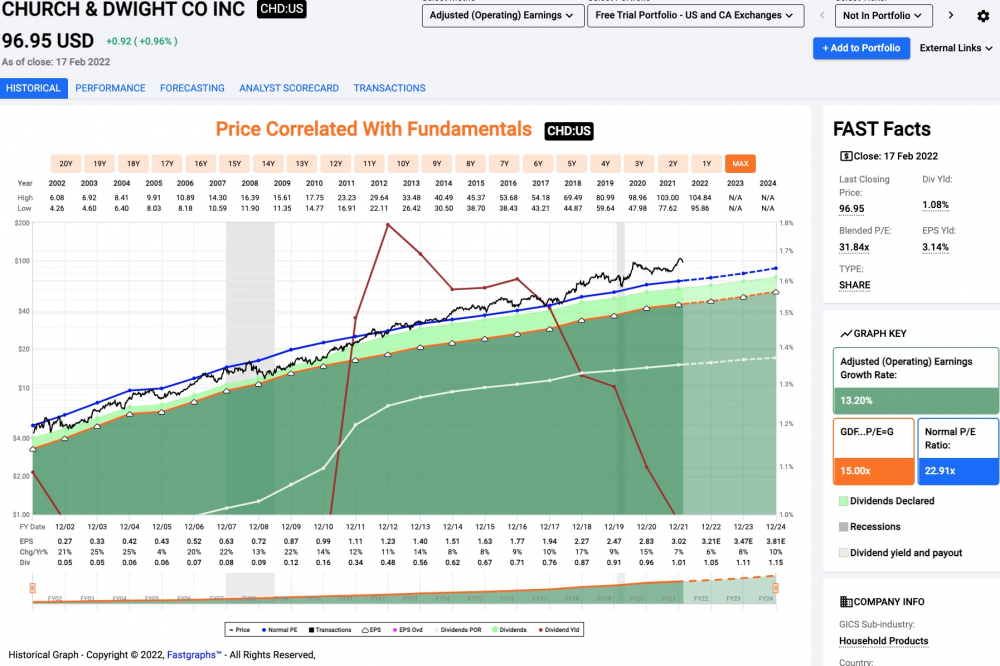Click the Company Info building icon
Image resolution: width=1000 pixels, height=666 pixels.
point(846,602)
